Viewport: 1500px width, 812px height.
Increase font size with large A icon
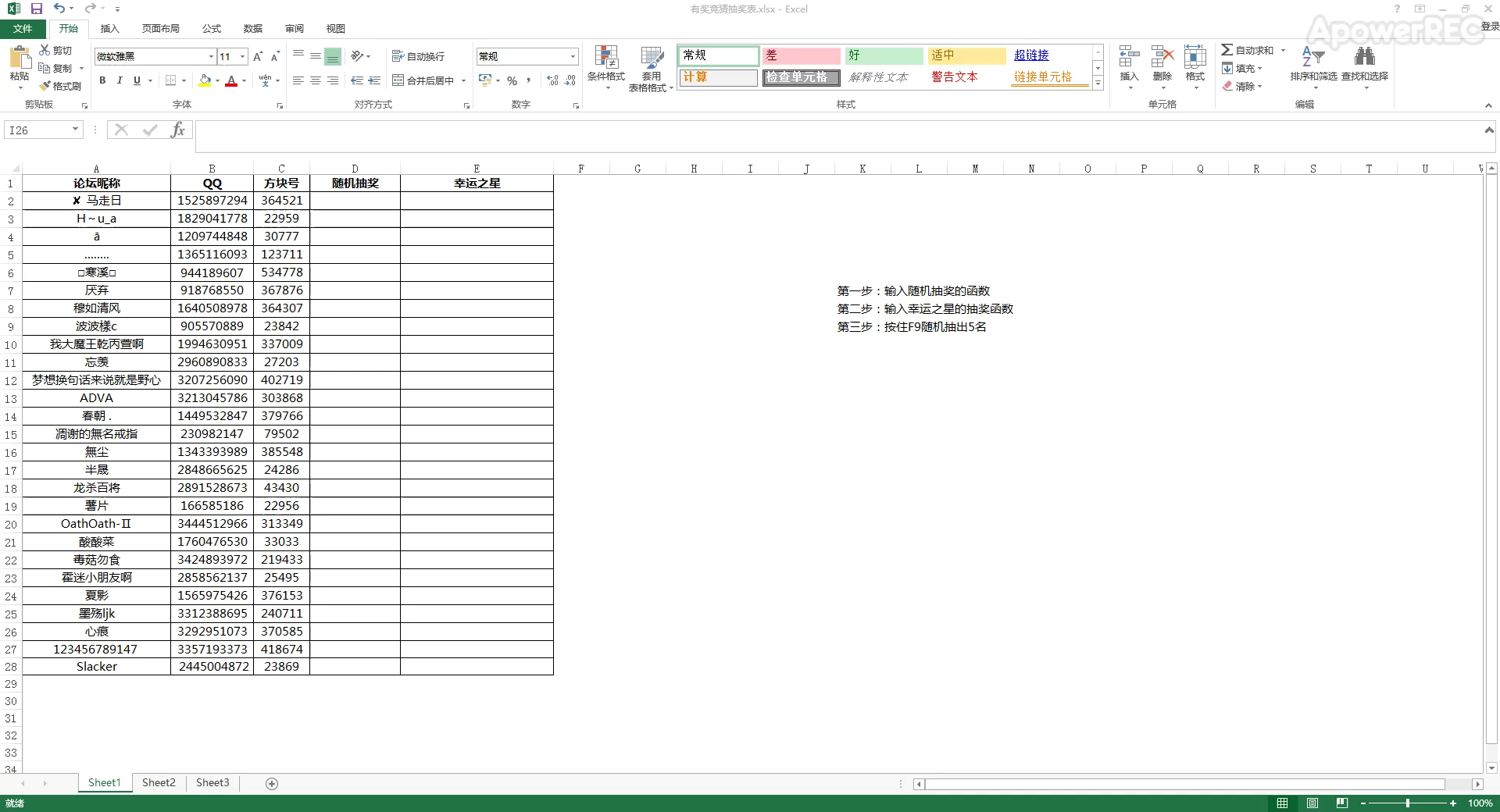tap(258, 56)
